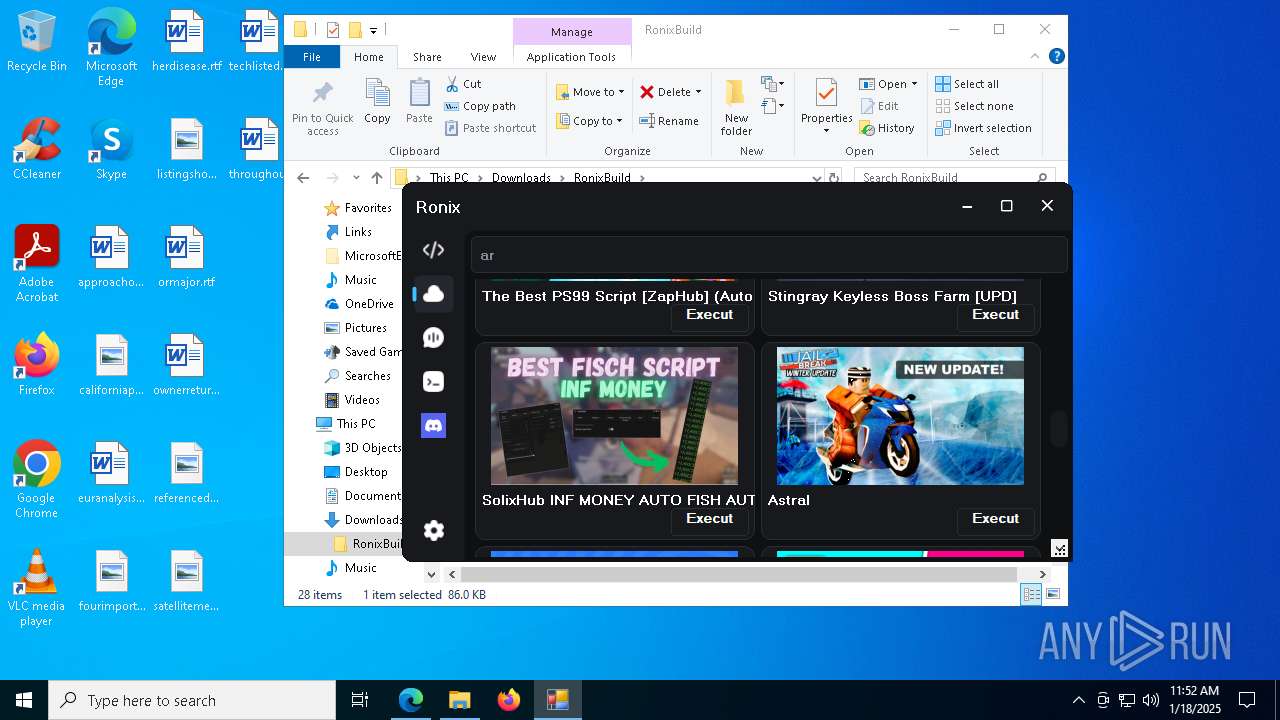The width and height of the screenshot is (1280, 720).
Task: Click Paste shortcut in ribbon
Action: pyautogui.click(x=490, y=128)
